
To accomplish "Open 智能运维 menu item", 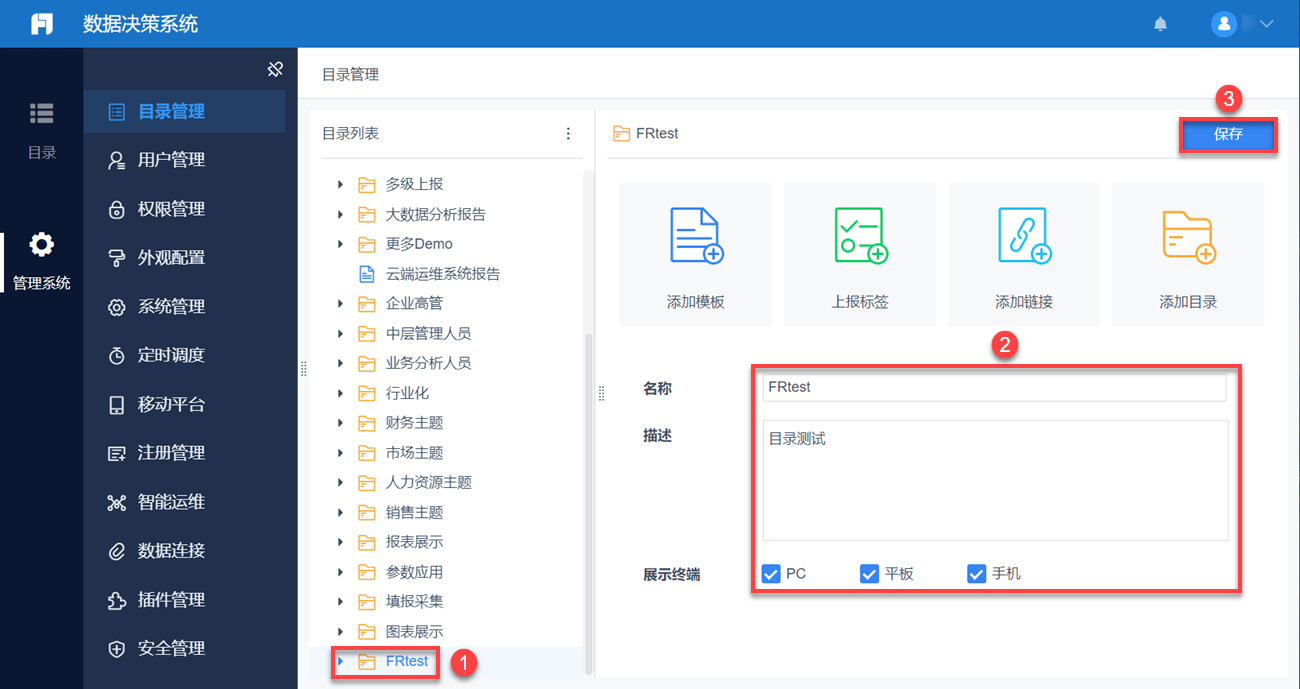I will [185, 502].
